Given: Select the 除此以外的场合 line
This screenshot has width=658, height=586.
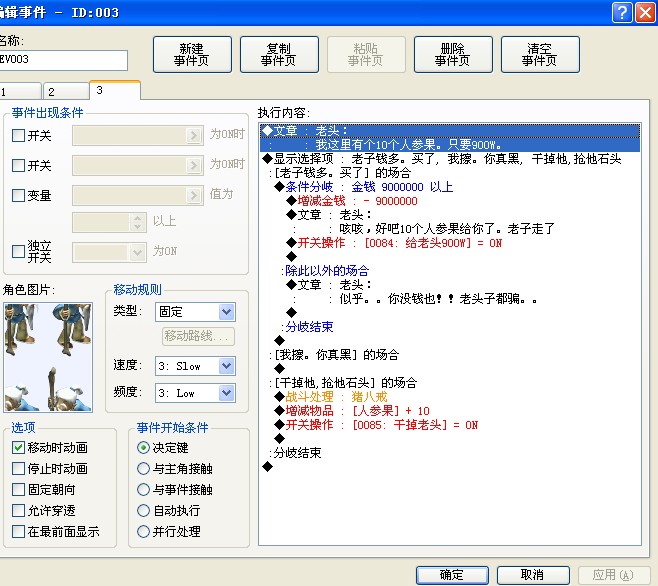Looking at the screenshot, I should pyautogui.click(x=325, y=271).
